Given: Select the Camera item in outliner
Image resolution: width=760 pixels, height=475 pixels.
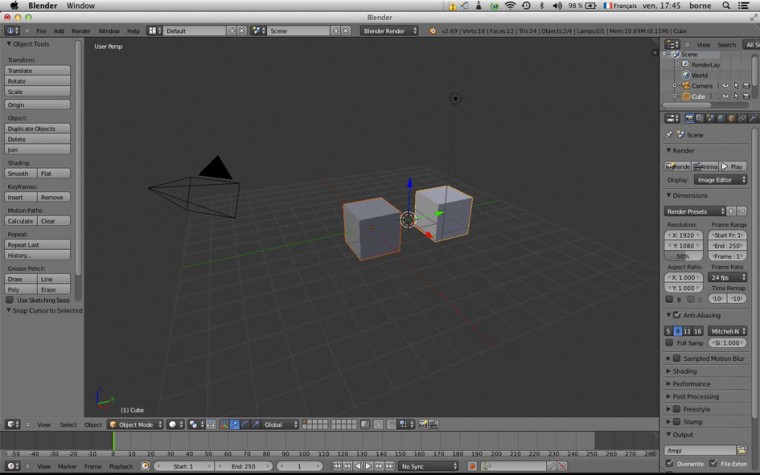Looking at the screenshot, I should 702,86.
